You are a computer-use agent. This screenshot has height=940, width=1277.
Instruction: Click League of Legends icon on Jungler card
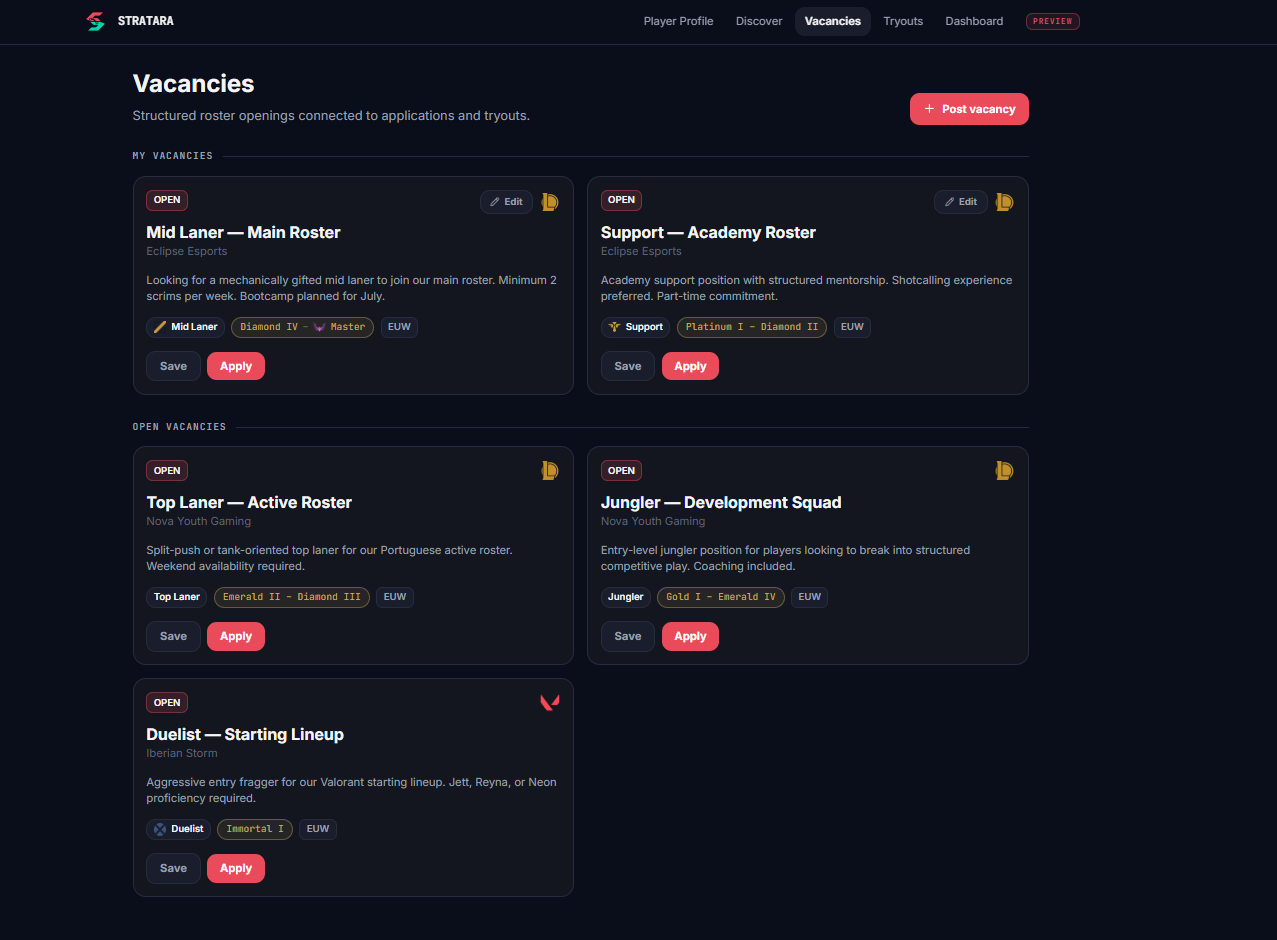pos(1004,470)
